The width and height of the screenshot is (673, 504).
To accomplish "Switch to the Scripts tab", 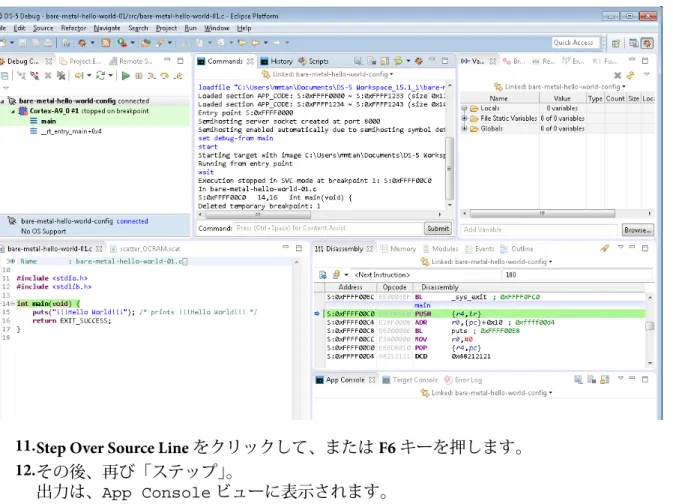I will [x=314, y=61].
